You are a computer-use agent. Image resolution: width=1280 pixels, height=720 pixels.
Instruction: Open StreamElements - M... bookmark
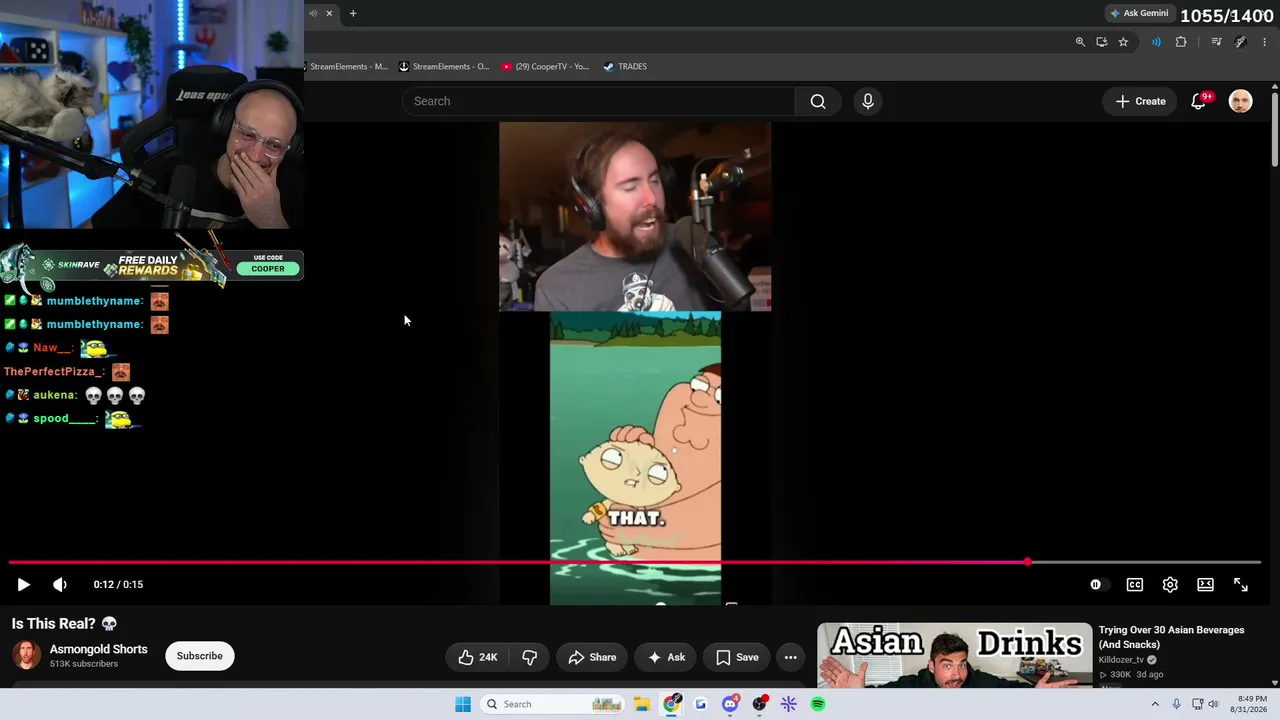click(x=346, y=67)
